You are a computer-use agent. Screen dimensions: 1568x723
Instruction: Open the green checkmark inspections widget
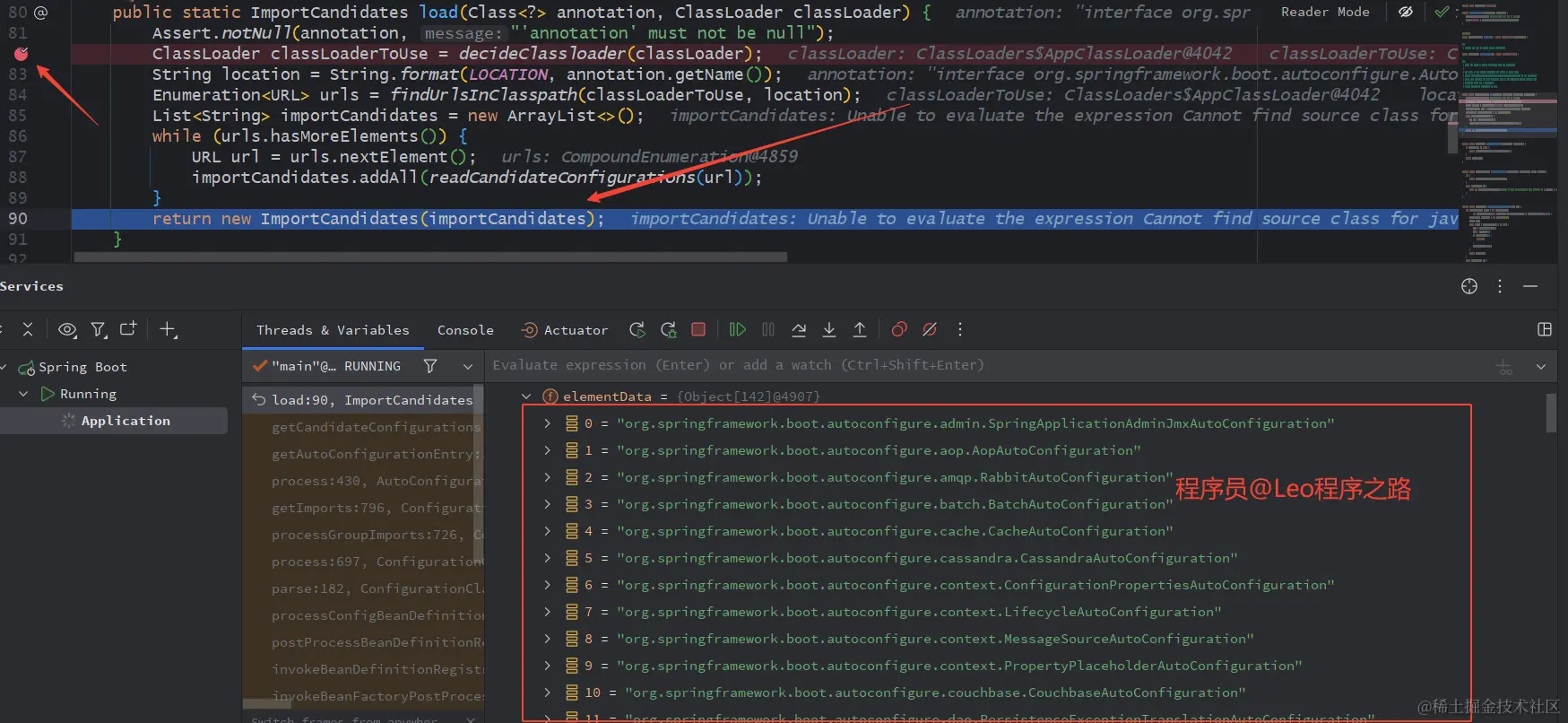tap(1442, 12)
